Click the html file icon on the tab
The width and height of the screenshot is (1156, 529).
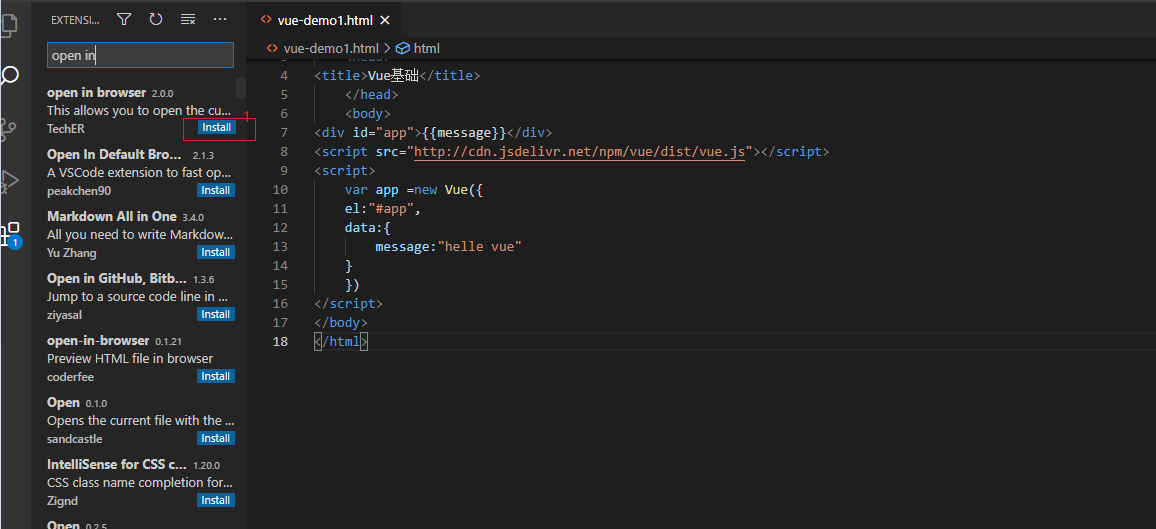[x=265, y=20]
